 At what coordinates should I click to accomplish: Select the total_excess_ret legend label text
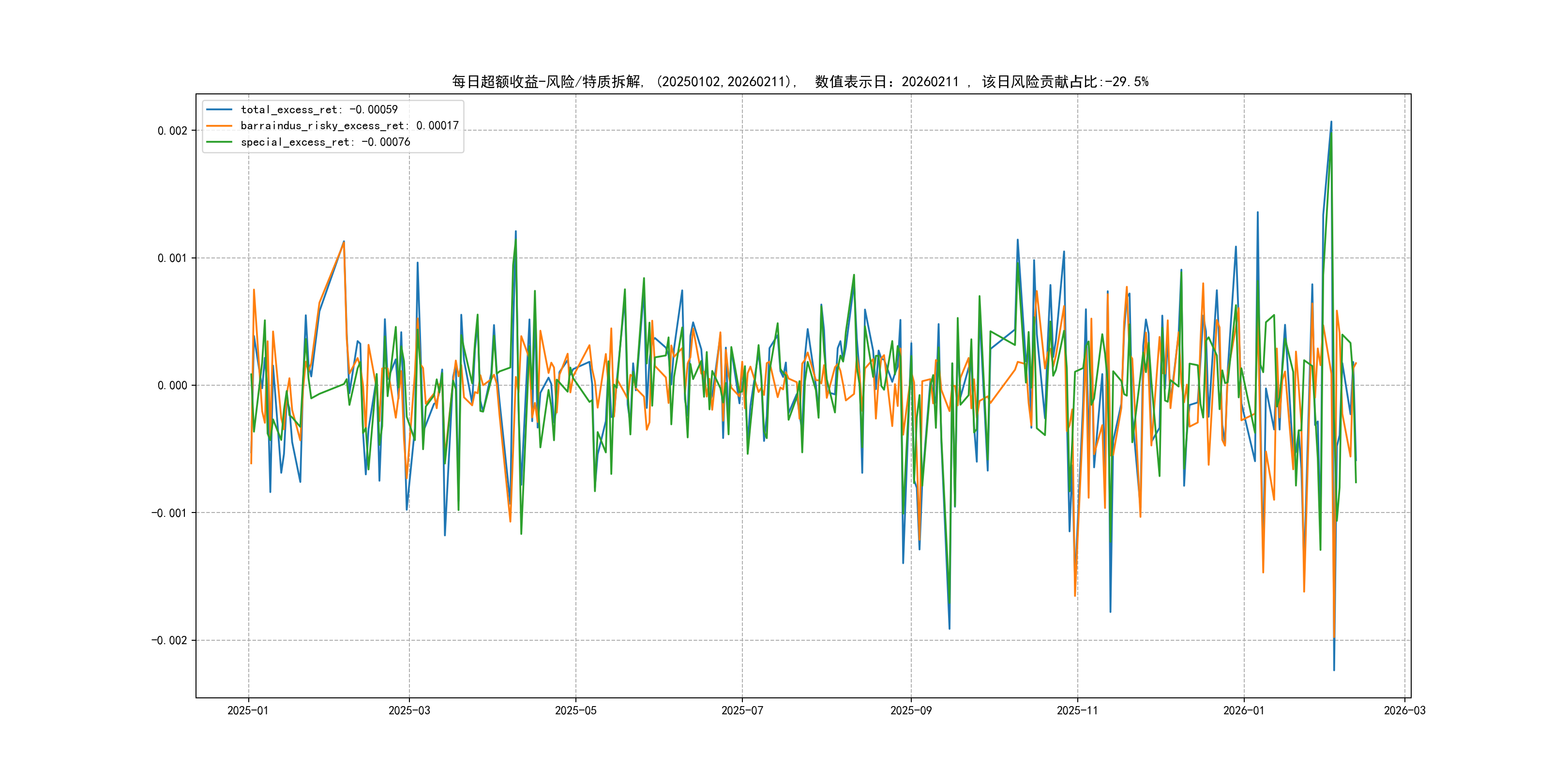coord(319,109)
